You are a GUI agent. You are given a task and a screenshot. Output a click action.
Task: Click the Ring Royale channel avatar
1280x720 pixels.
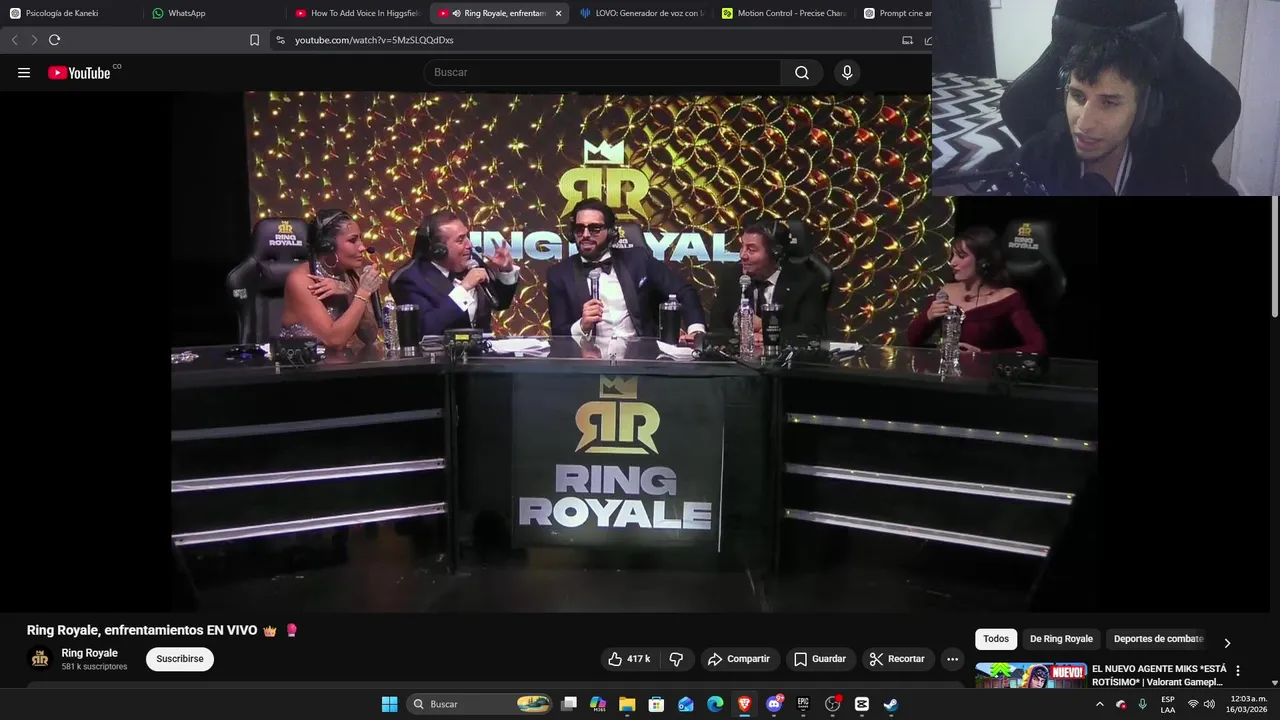coord(40,659)
